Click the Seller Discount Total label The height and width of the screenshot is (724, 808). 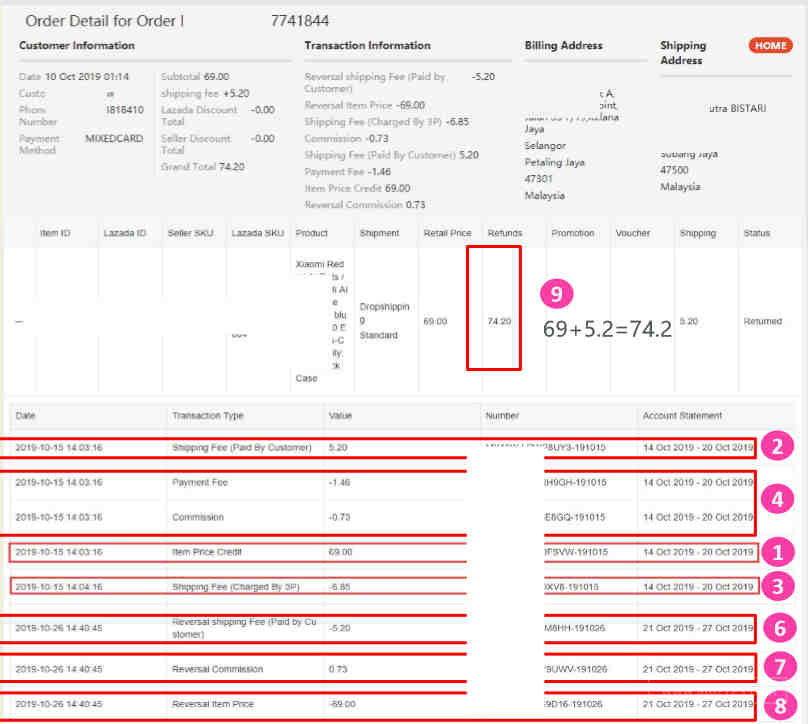196,144
